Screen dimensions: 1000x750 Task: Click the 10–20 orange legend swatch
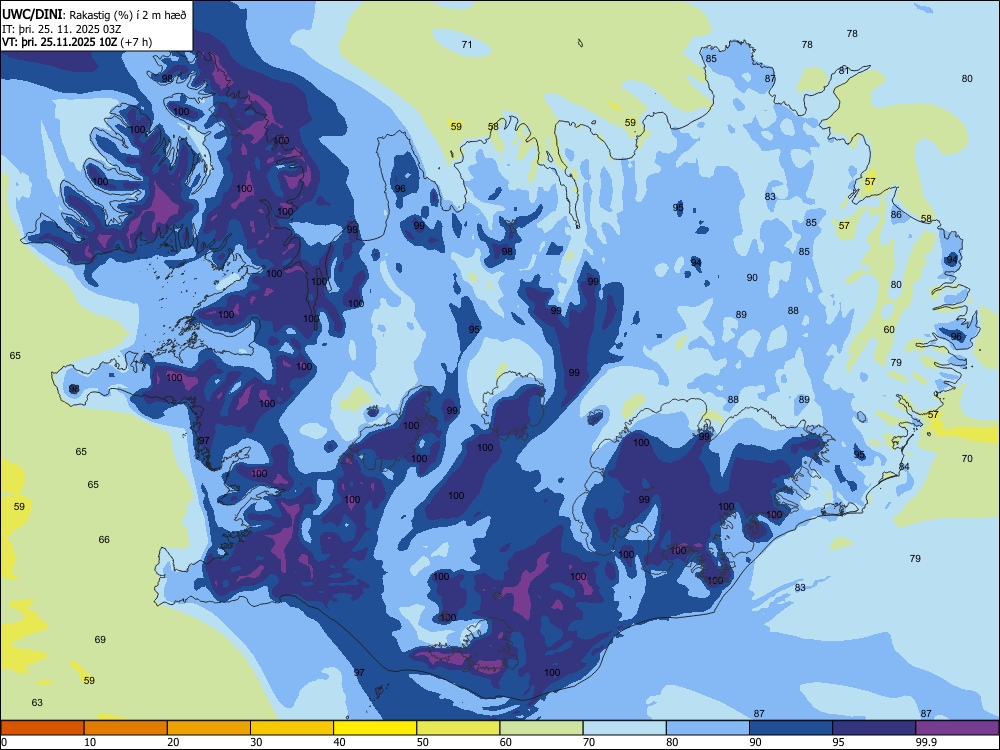coord(126,728)
